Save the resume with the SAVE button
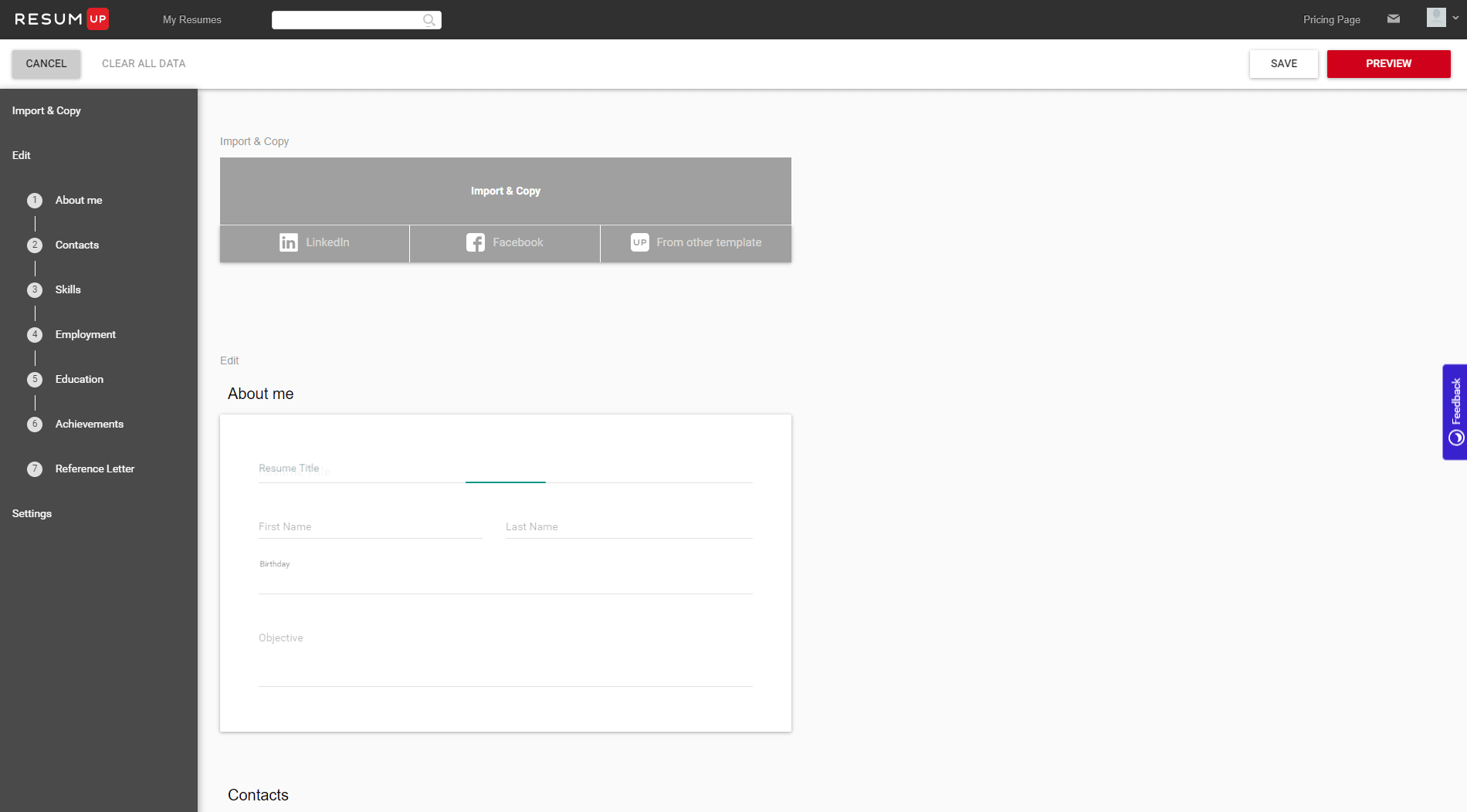 (x=1283, y=63)
